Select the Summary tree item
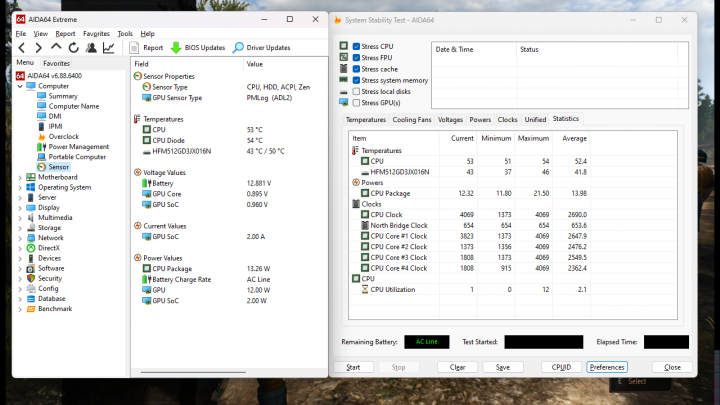Image resolution: width=720 pixels, height=405 pixels. pyautogui.click(x=63, y=96)
